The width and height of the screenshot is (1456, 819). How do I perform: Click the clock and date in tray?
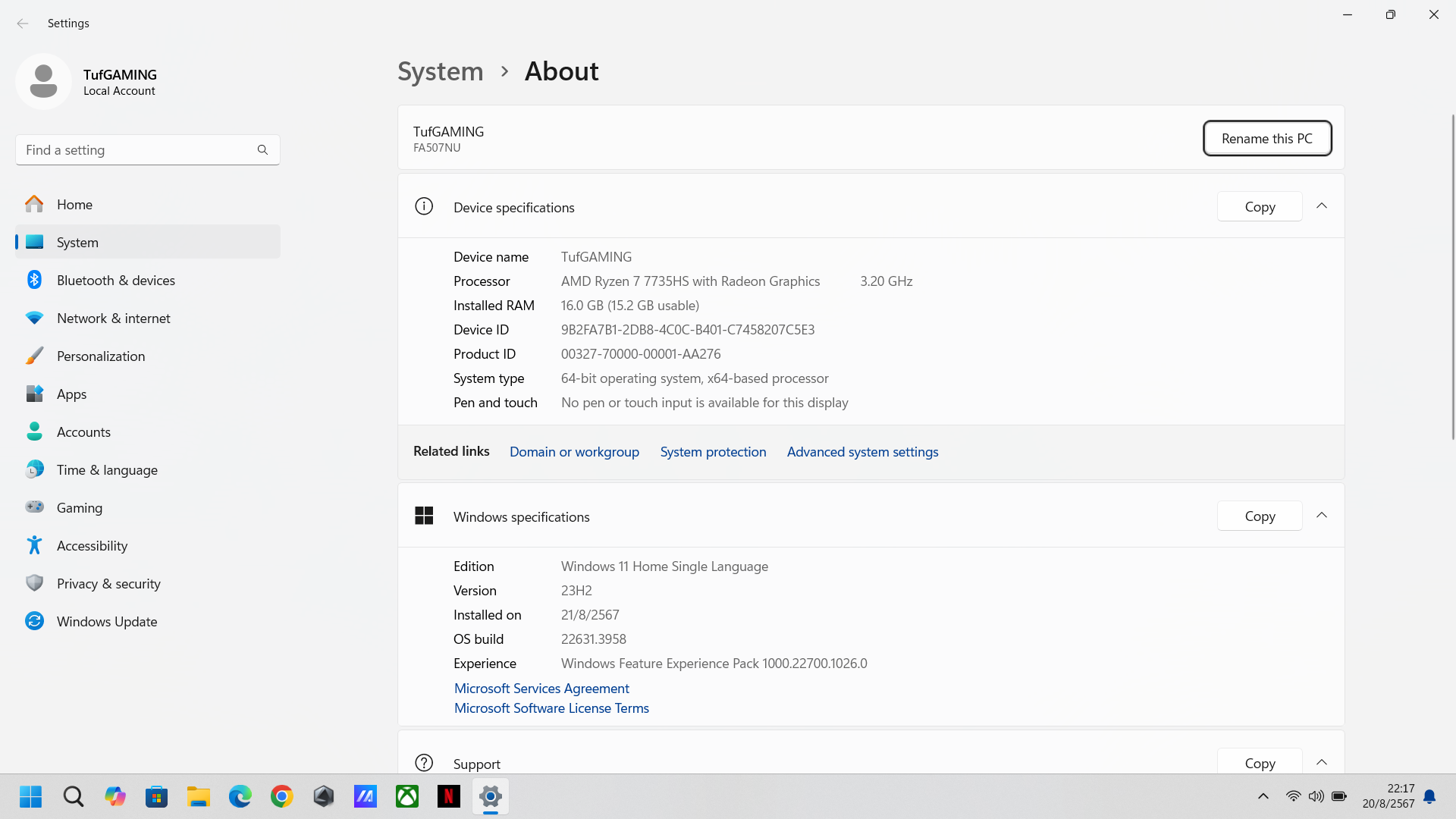[x=1388, y=796]
